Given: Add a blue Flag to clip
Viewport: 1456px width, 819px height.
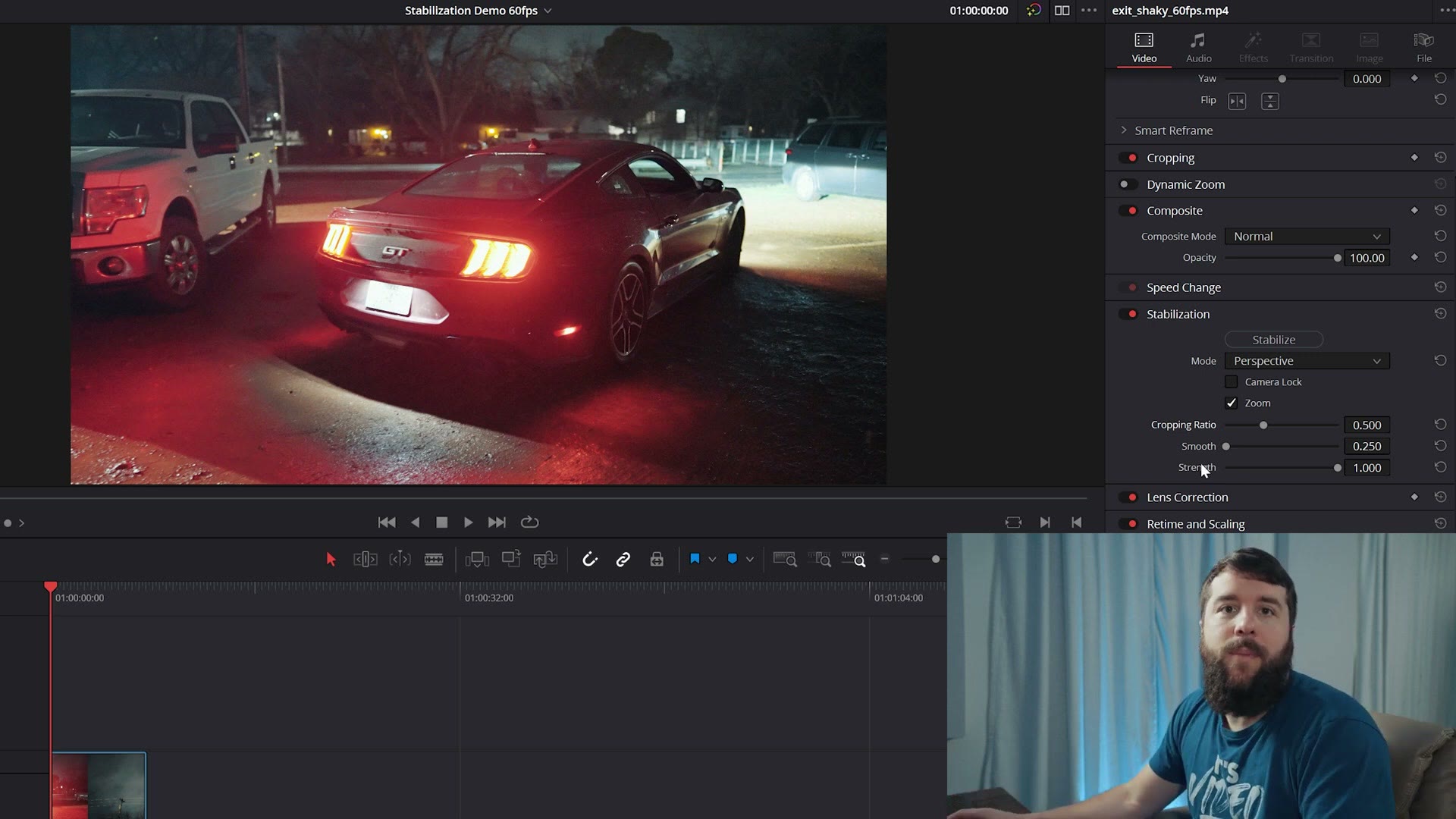Looking at the screenshot, I should pyautogui.click(x=695, y=559).
